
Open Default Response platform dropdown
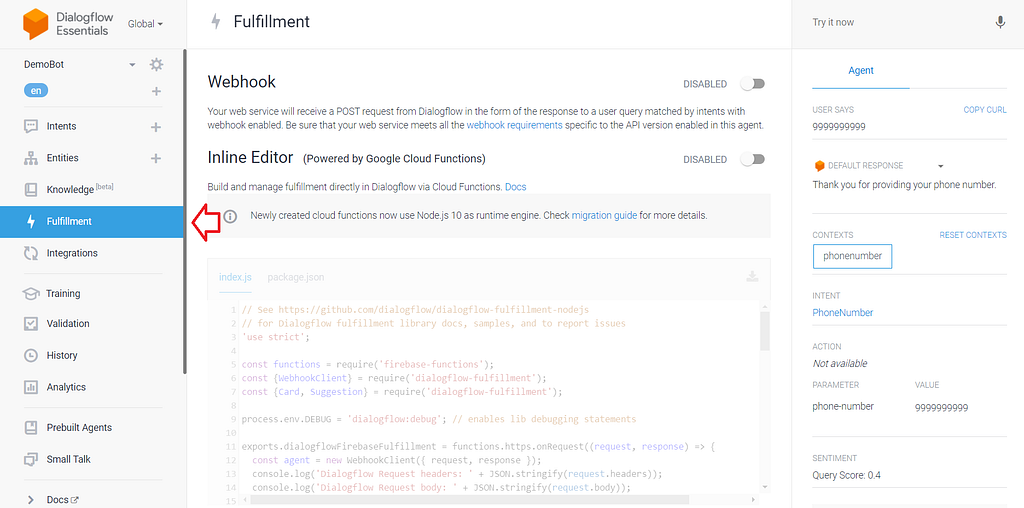click(940, 166)
